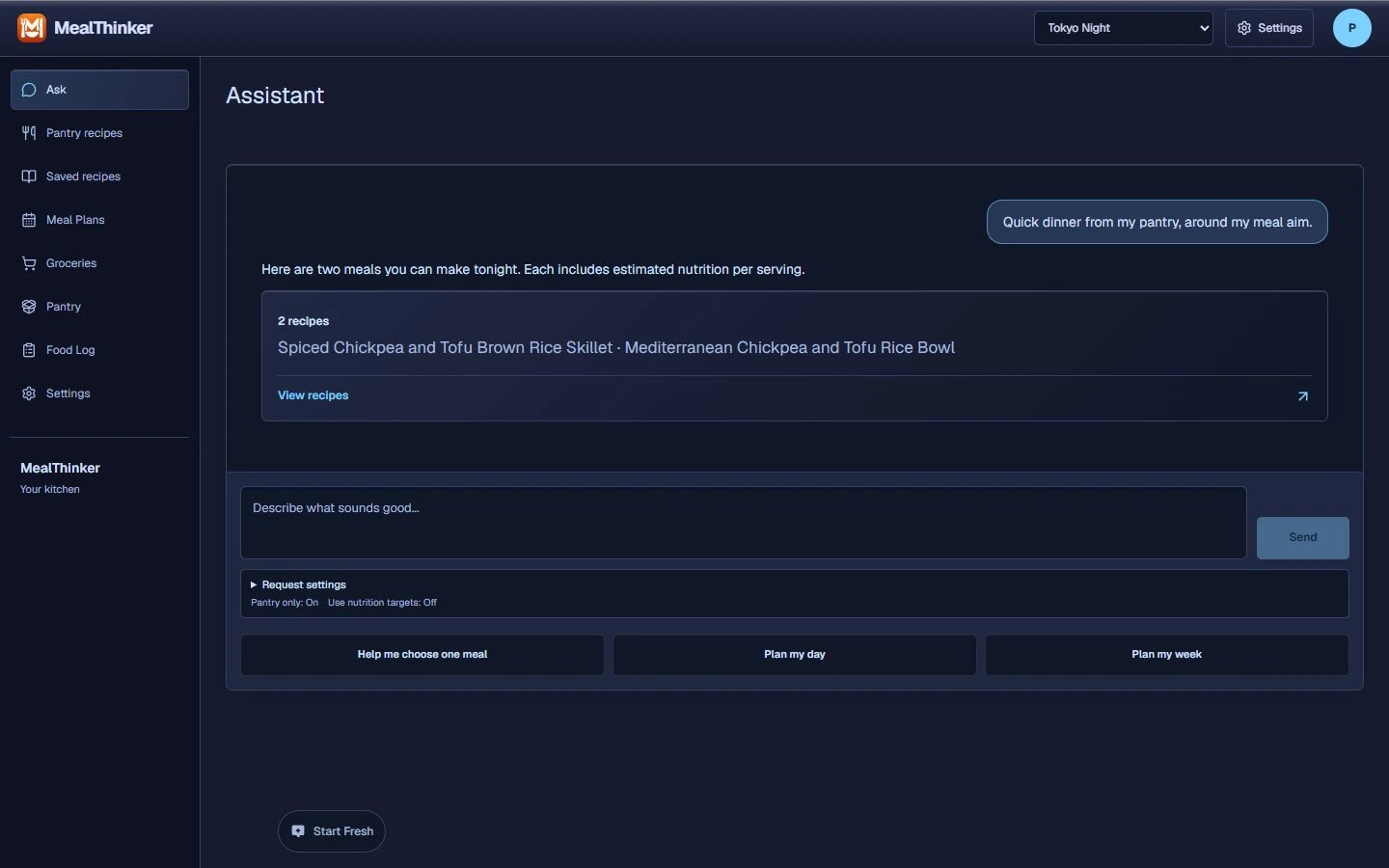Open the profile avatar P
The height and width of the screenshot is (868, 1389).
(1351, 28)
